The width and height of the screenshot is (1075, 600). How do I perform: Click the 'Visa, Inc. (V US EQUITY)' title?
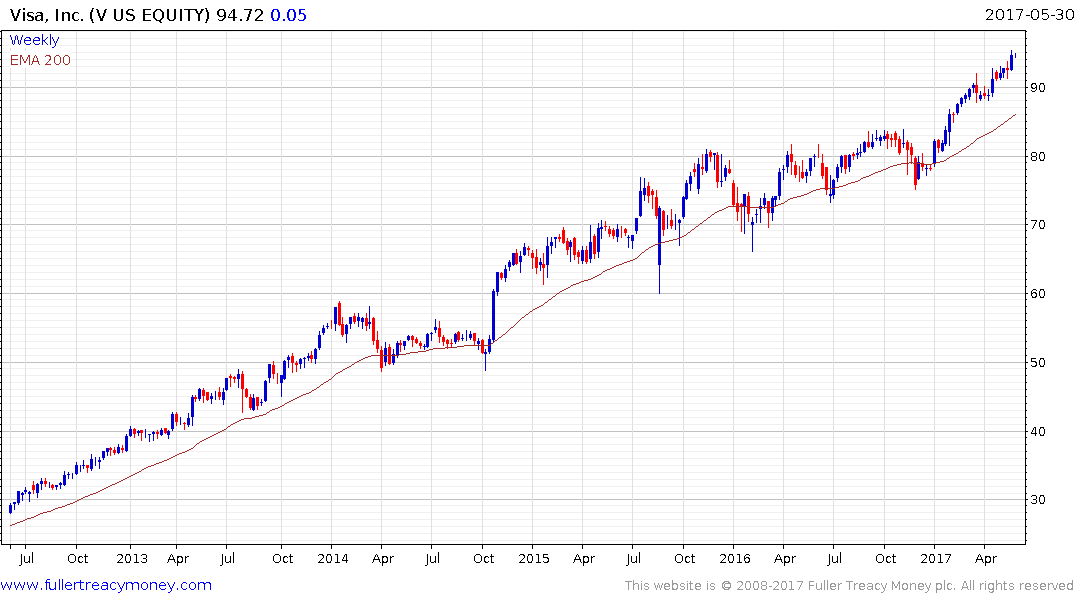110,15
